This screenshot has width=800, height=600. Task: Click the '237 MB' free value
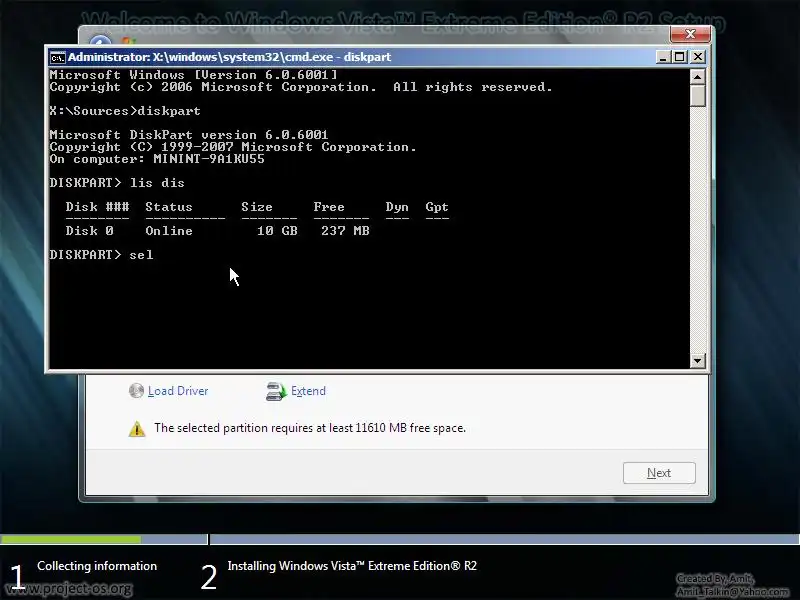(345, 231)
